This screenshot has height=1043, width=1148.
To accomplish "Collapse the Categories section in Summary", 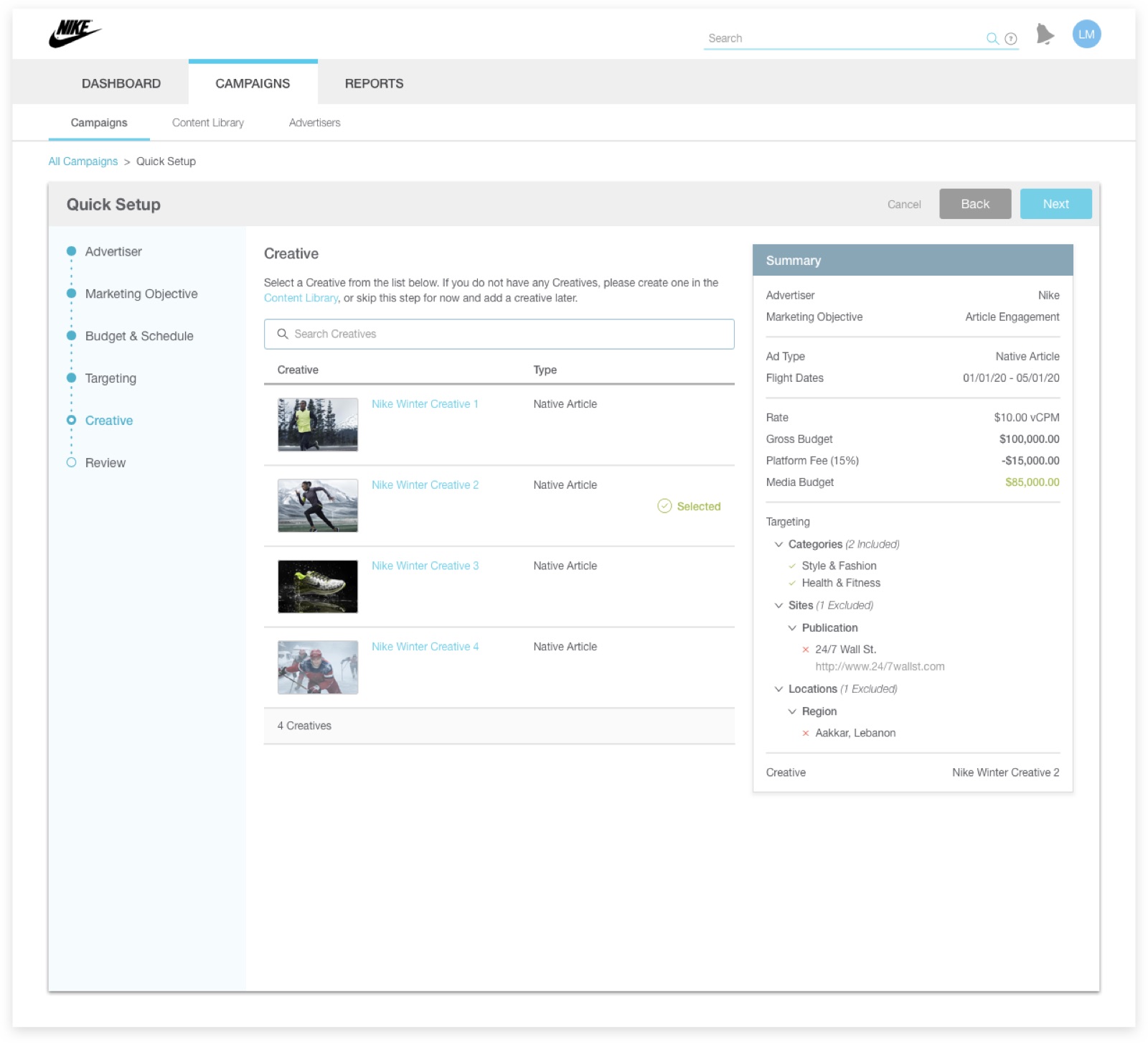I will pyautogui.click(x=778, y=544).
